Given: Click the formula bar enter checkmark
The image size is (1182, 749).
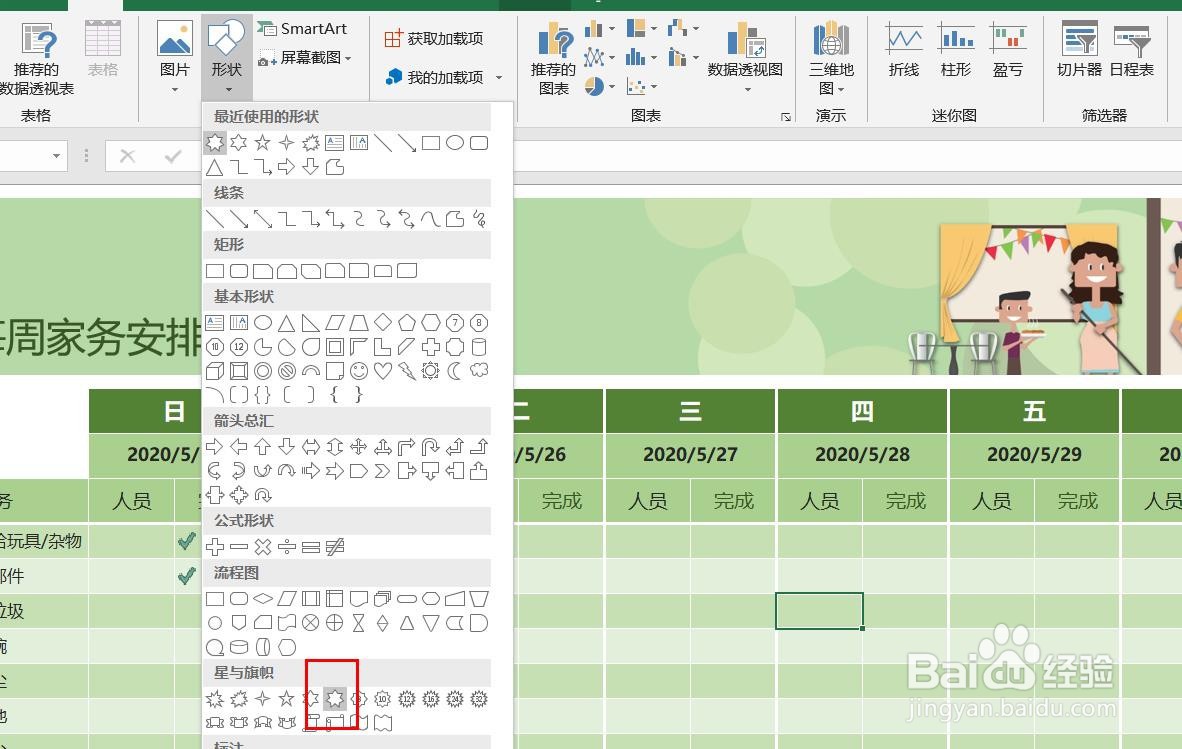Looking at the screenshot, I should coord(173,156).
